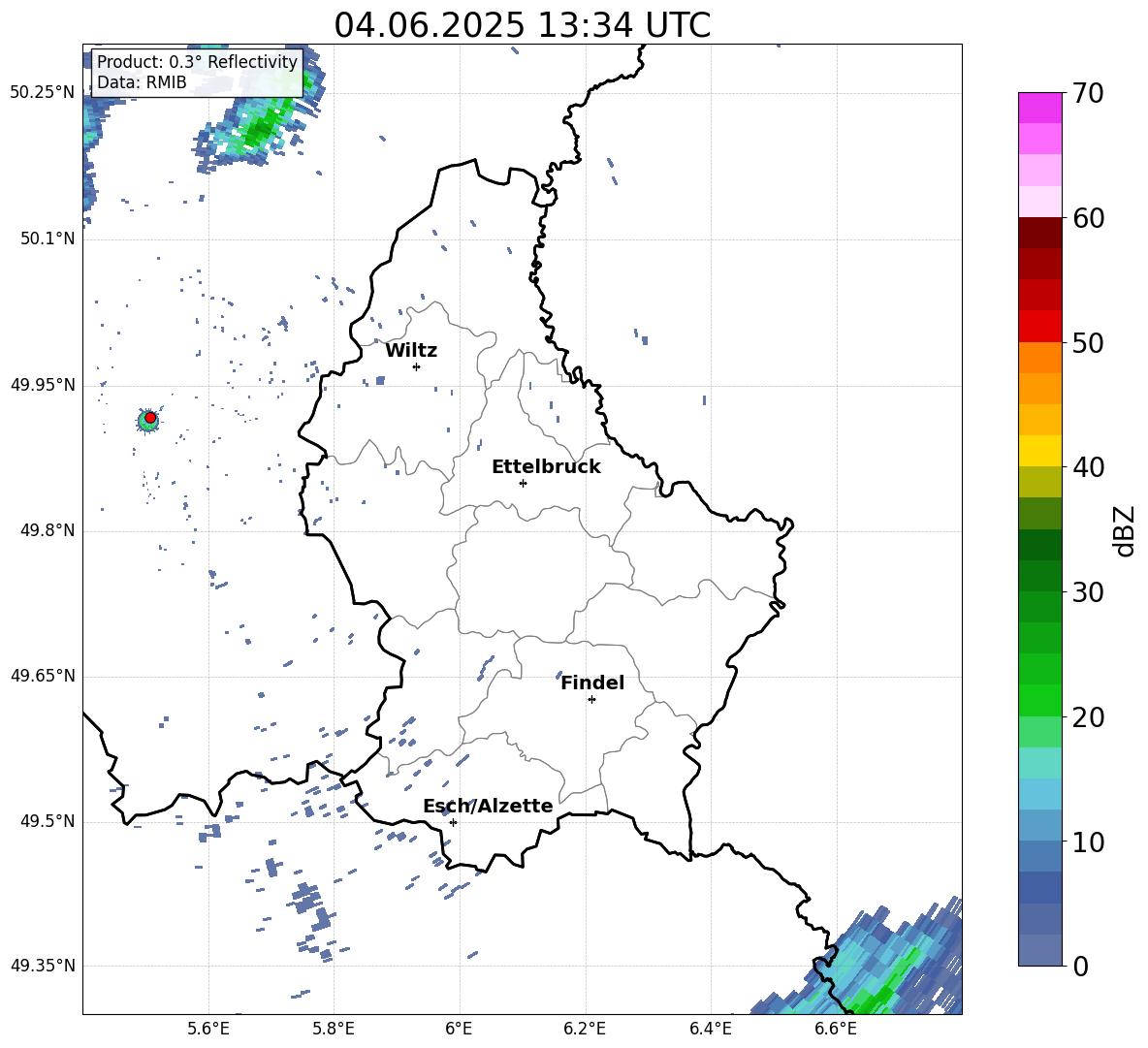Click the 49.5°N latitude label
The height and width of the screenshot is (1048, 1148).
pyautogui.click(x=47, y=822)
